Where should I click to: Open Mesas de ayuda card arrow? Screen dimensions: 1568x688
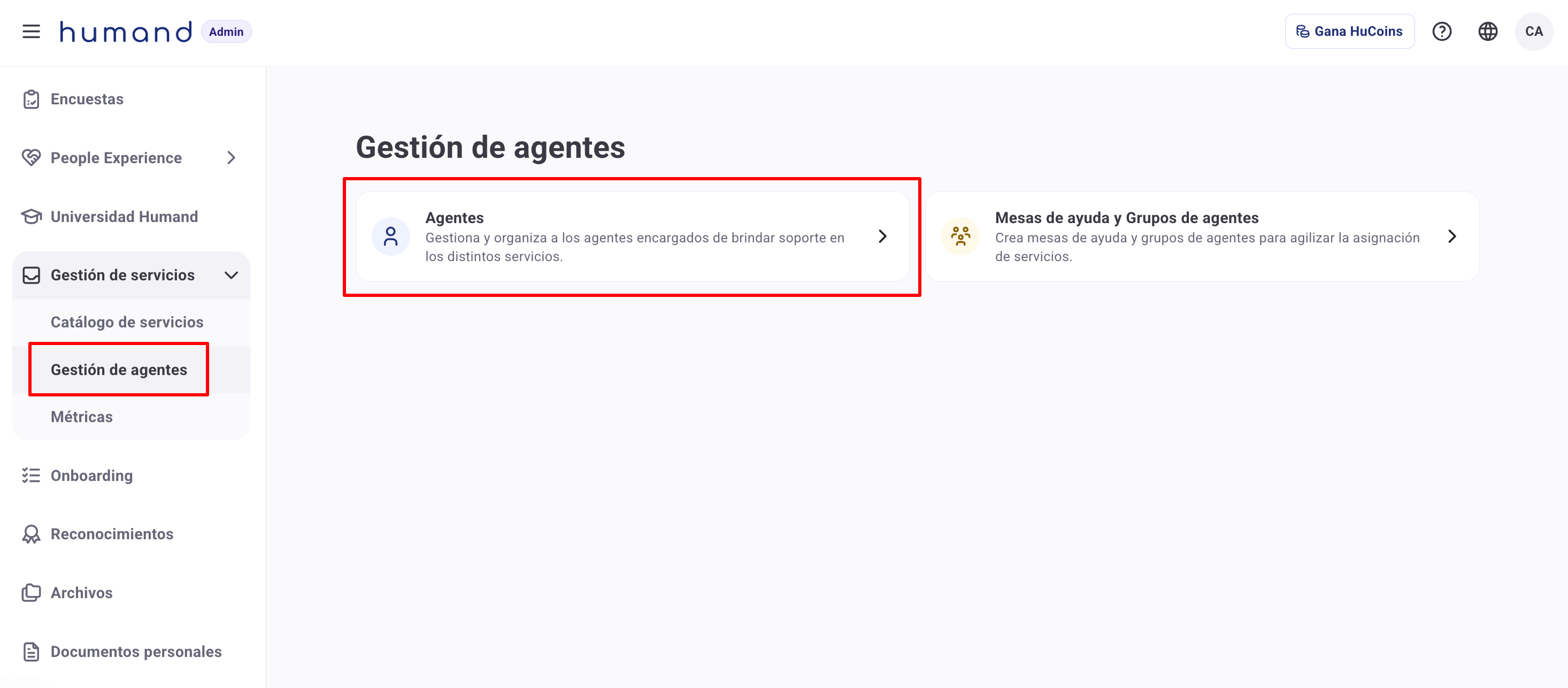coord(1452,236)
